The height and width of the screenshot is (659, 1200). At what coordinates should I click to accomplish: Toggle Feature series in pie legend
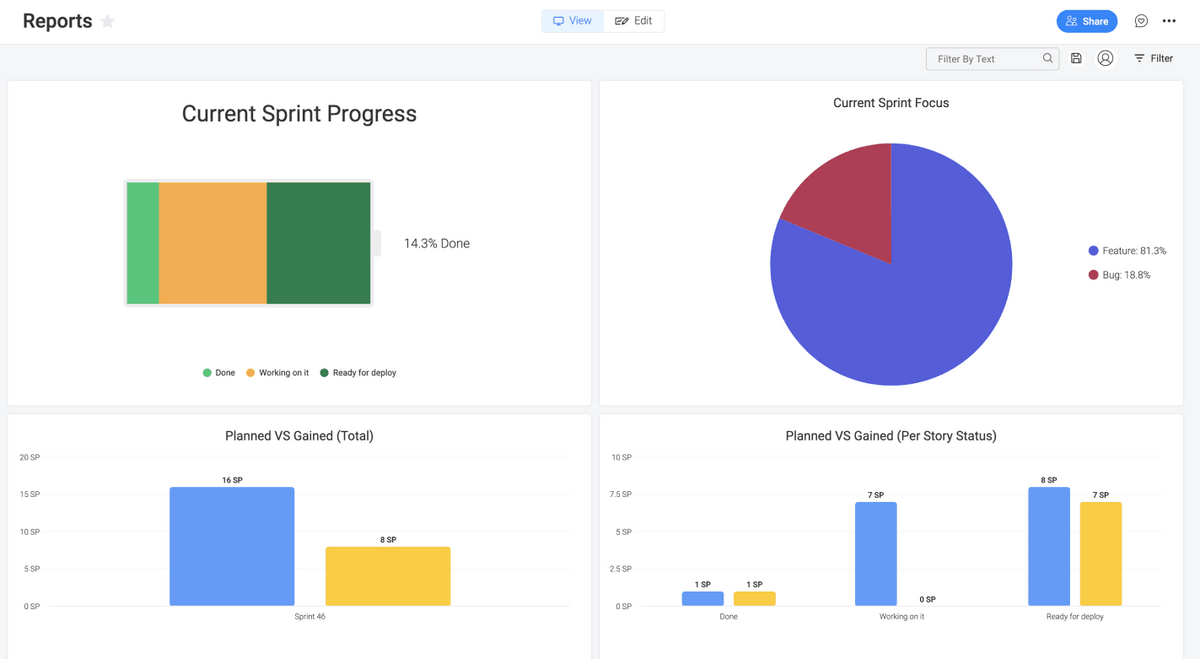coord(1127,251)
